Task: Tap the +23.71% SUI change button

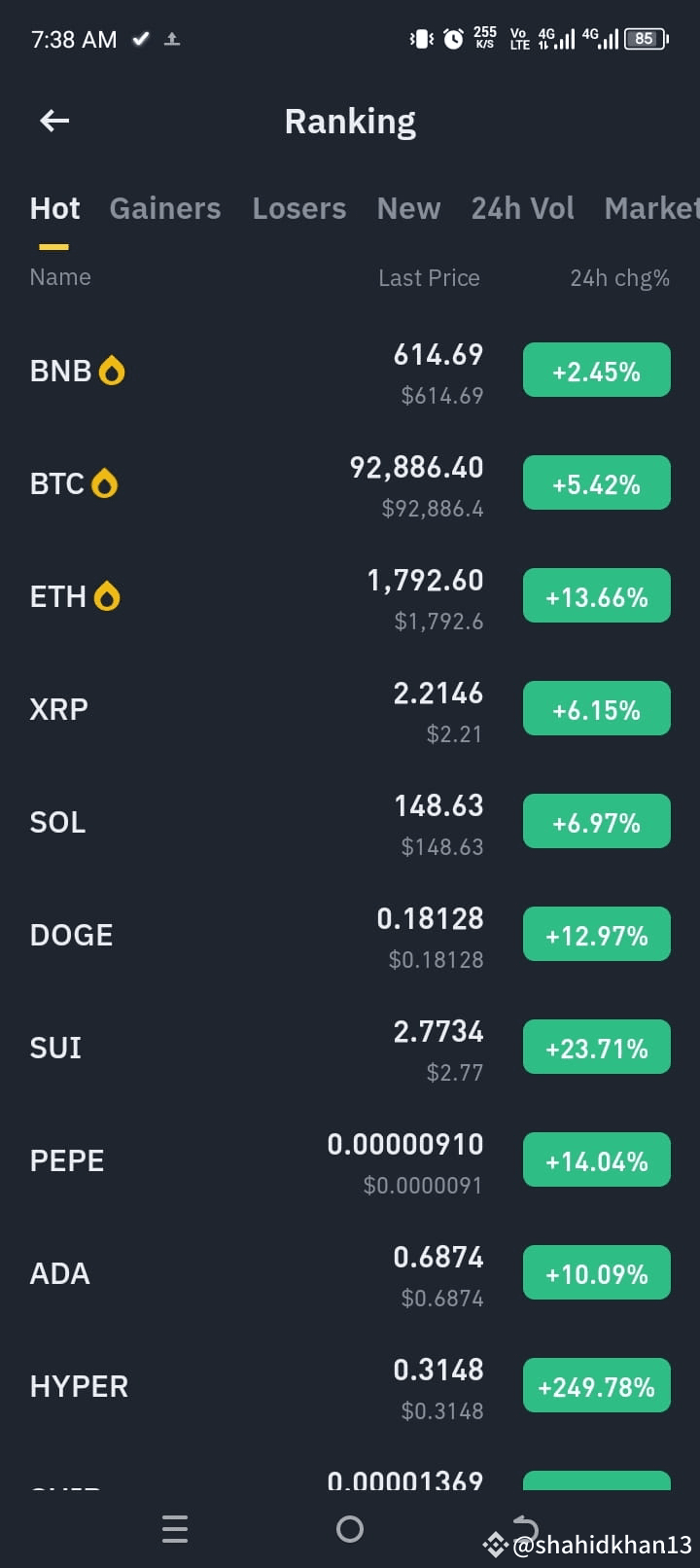Action: click(597, 1047)
